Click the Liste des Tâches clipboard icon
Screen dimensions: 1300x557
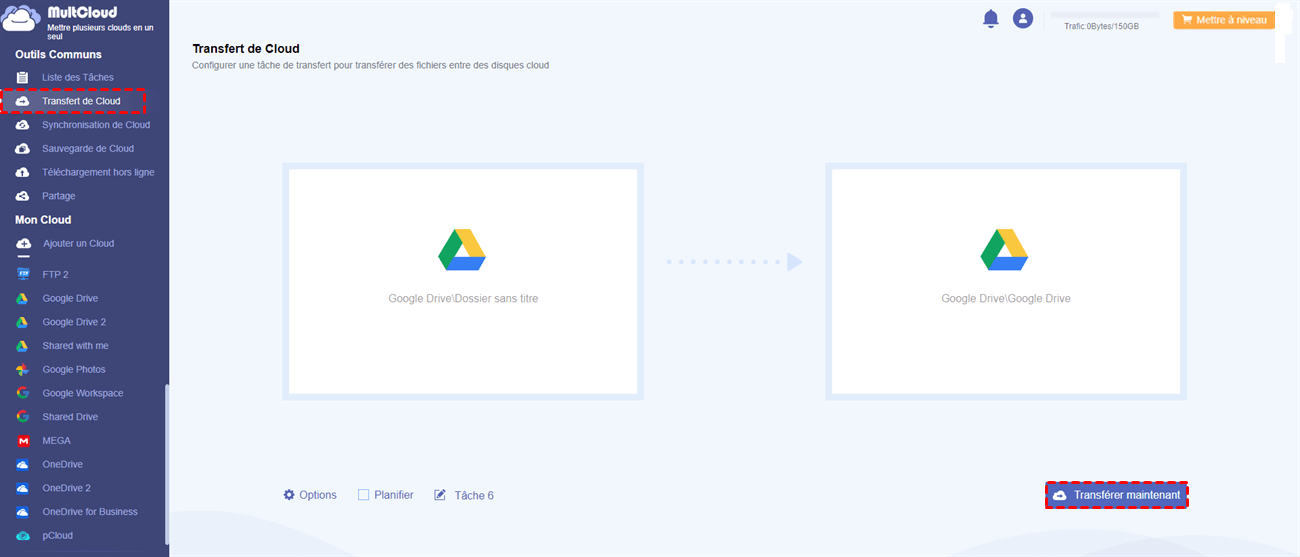[x=22, y=77]
